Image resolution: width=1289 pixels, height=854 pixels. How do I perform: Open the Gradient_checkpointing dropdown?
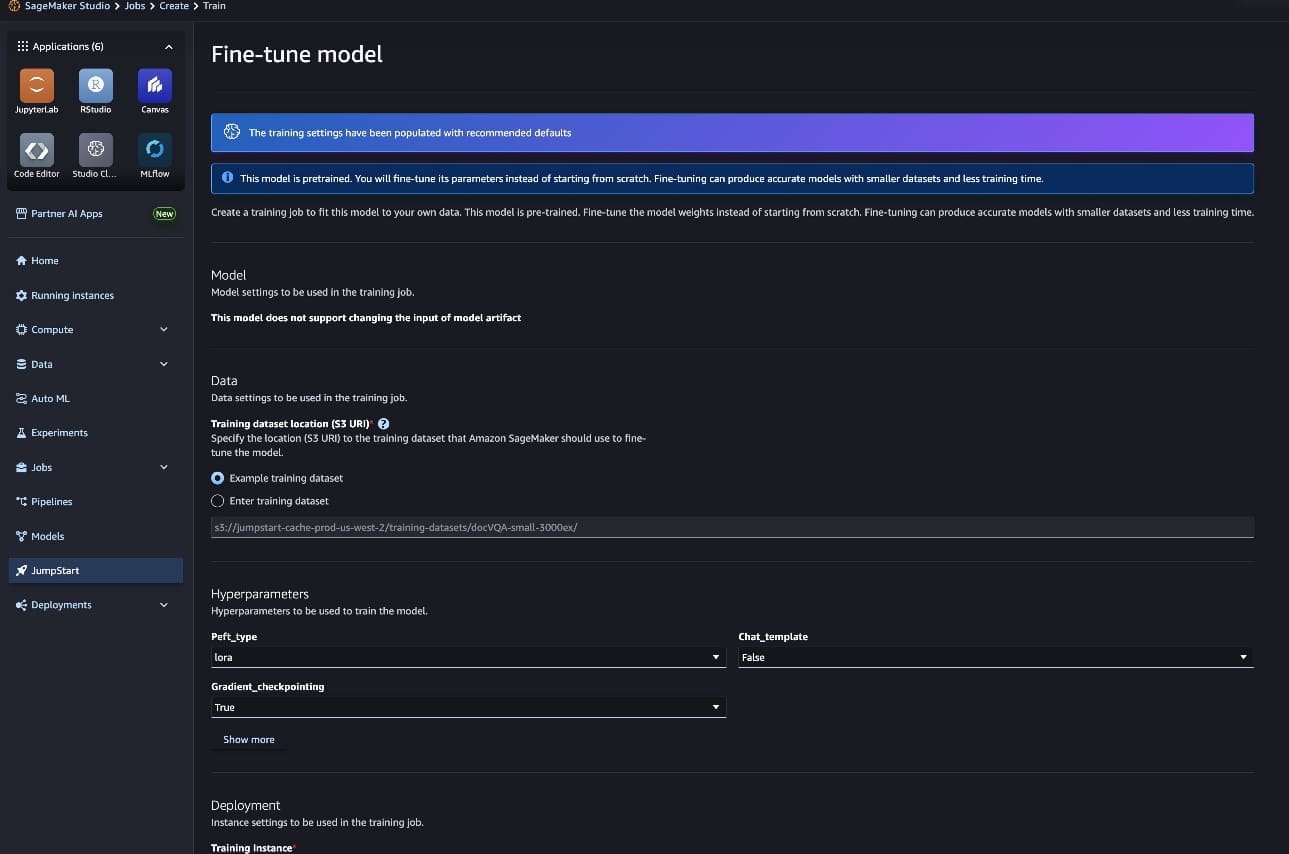pyautogui.click(x=468, y=707)
